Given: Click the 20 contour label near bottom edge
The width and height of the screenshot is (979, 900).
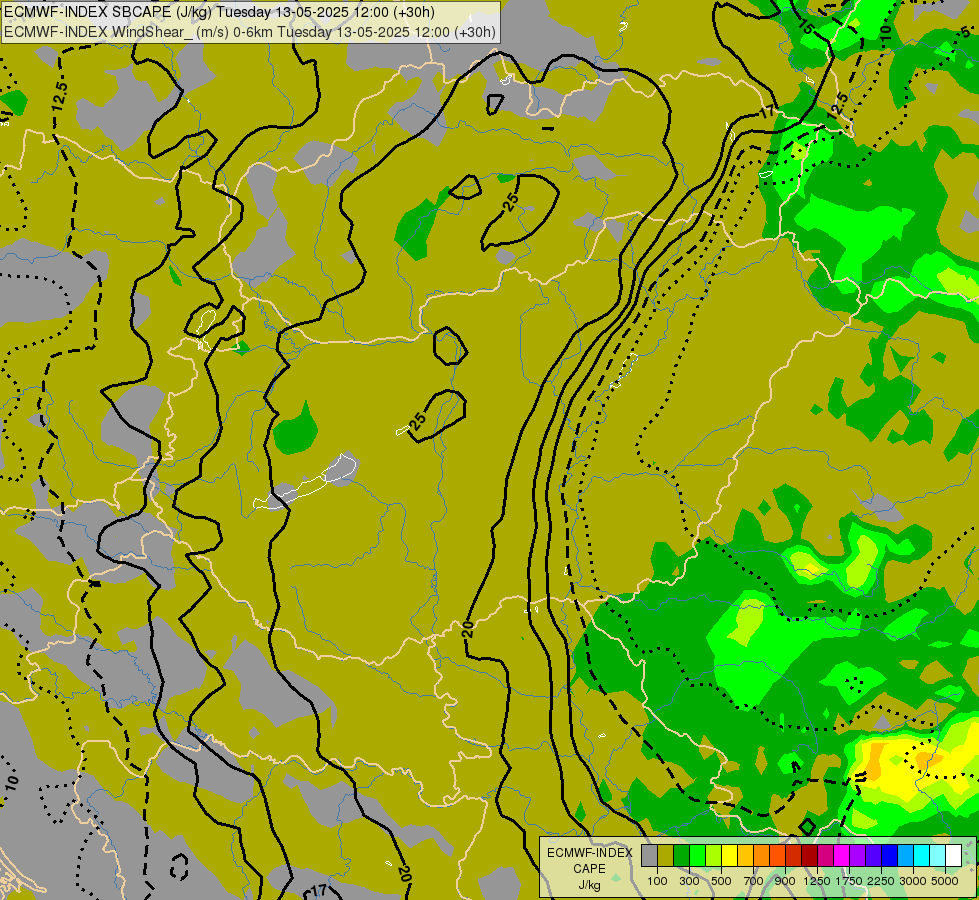Looking at the screenshot, I should [404, 874].
